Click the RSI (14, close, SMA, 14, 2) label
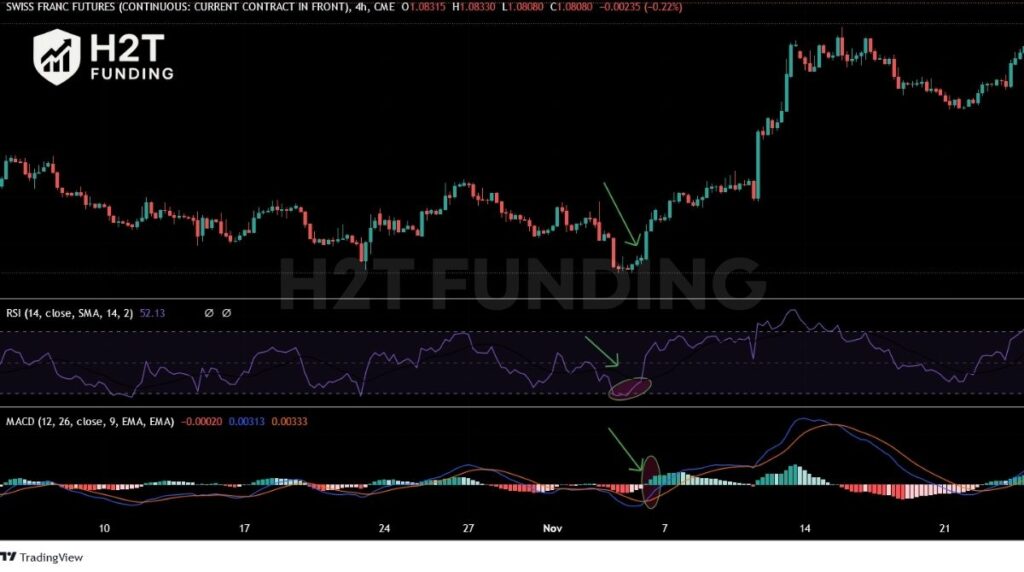The width and height of the screenshot is (1024, 572). coord(69,313)
